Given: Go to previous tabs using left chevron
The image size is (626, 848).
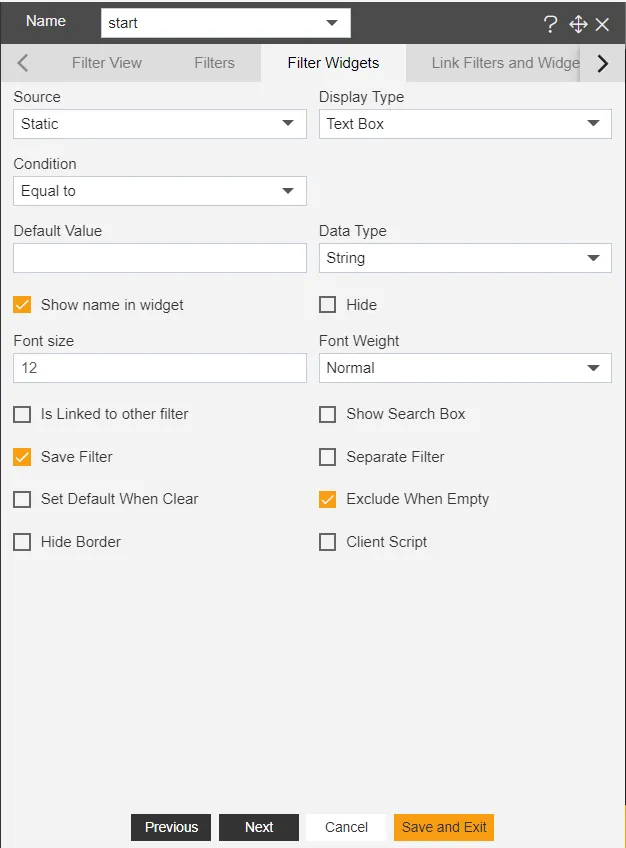Looking at the screenshot, I should (22, 63).
